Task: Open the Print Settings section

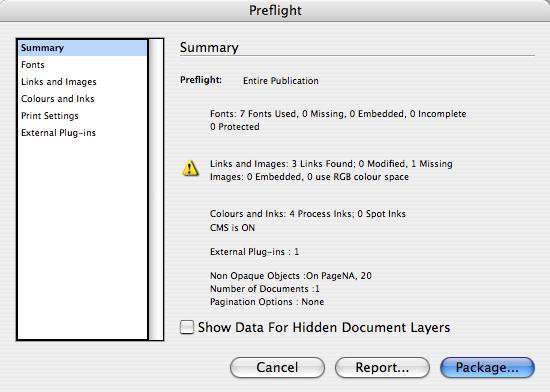Action: (x=49, y=116)
